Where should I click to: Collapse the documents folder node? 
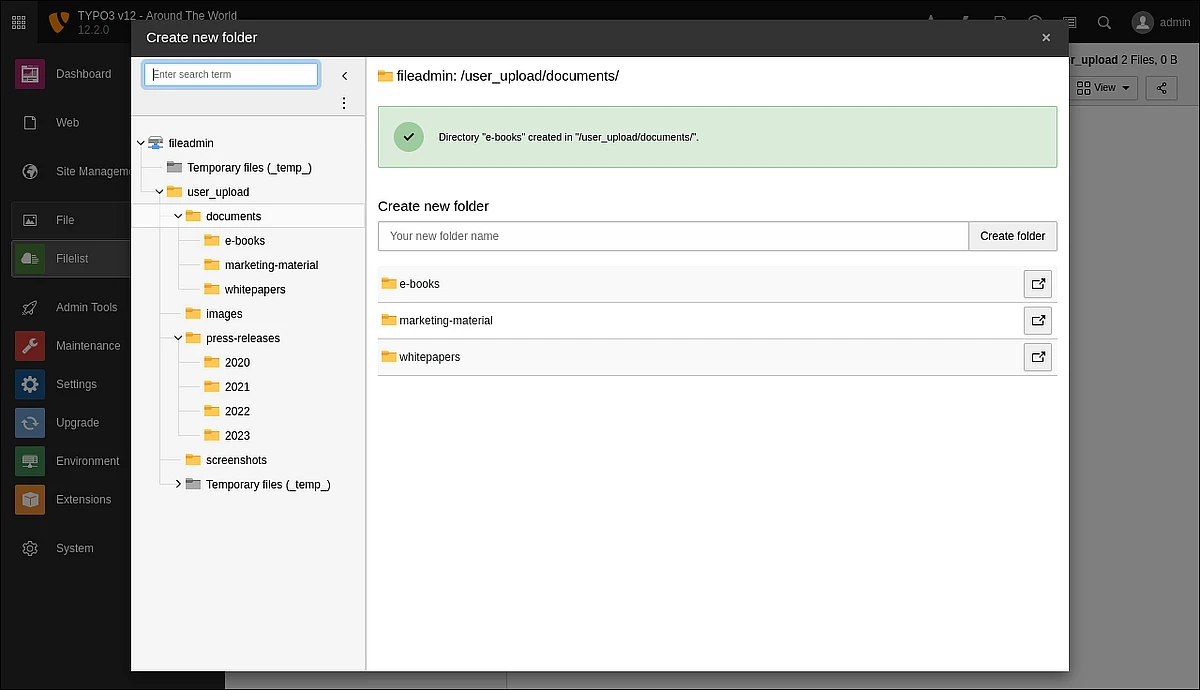tap(178, 216)
